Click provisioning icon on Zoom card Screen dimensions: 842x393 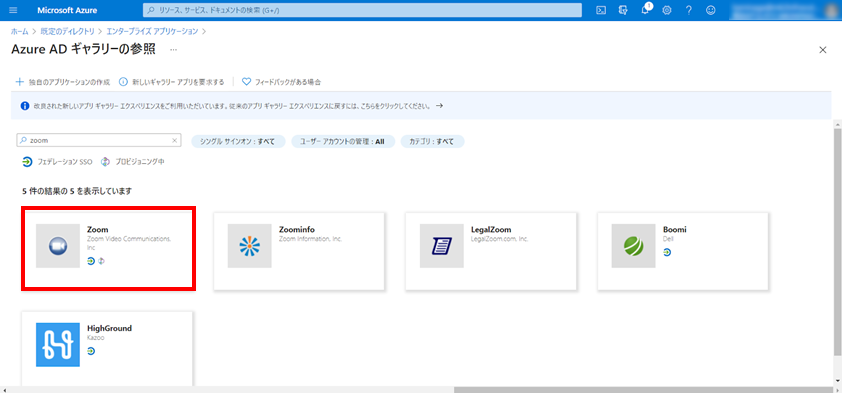coord(101,261)
